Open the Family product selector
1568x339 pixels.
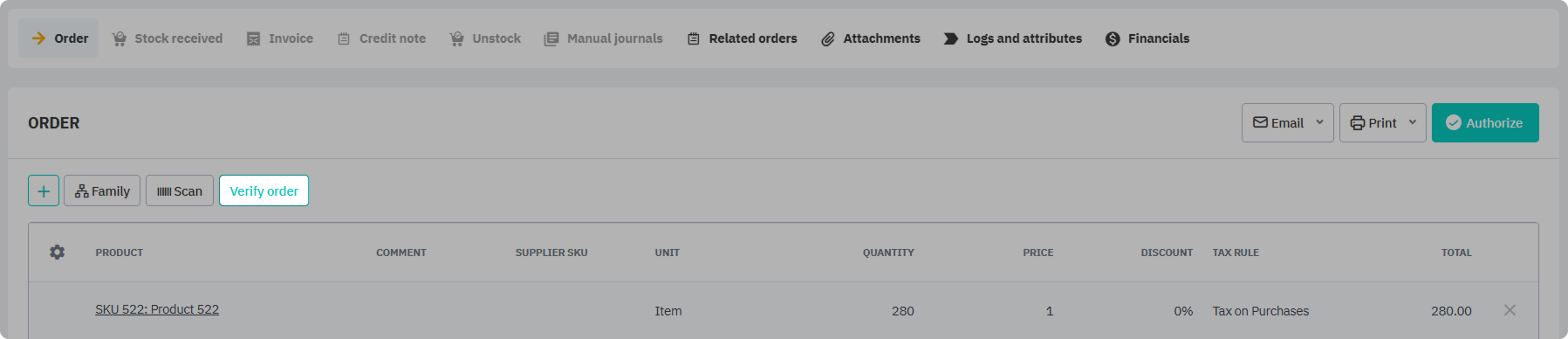[x=102, y=190]
